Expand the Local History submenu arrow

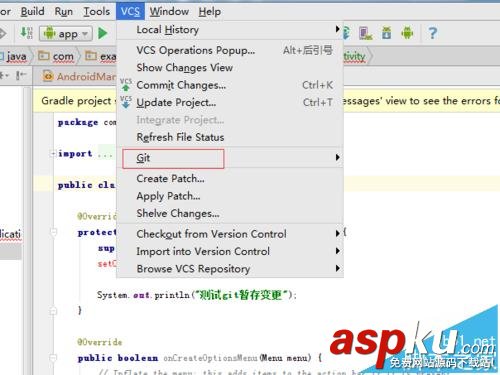click(337, 29)
